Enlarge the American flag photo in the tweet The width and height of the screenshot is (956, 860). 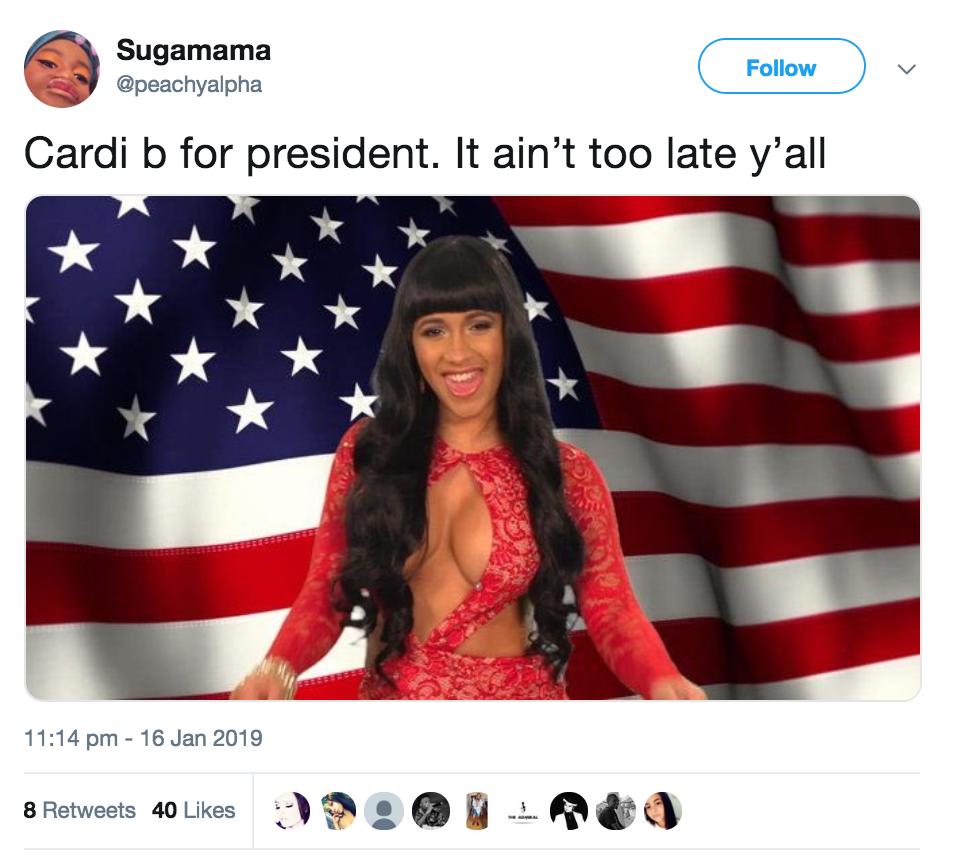(x=473, y=448)
